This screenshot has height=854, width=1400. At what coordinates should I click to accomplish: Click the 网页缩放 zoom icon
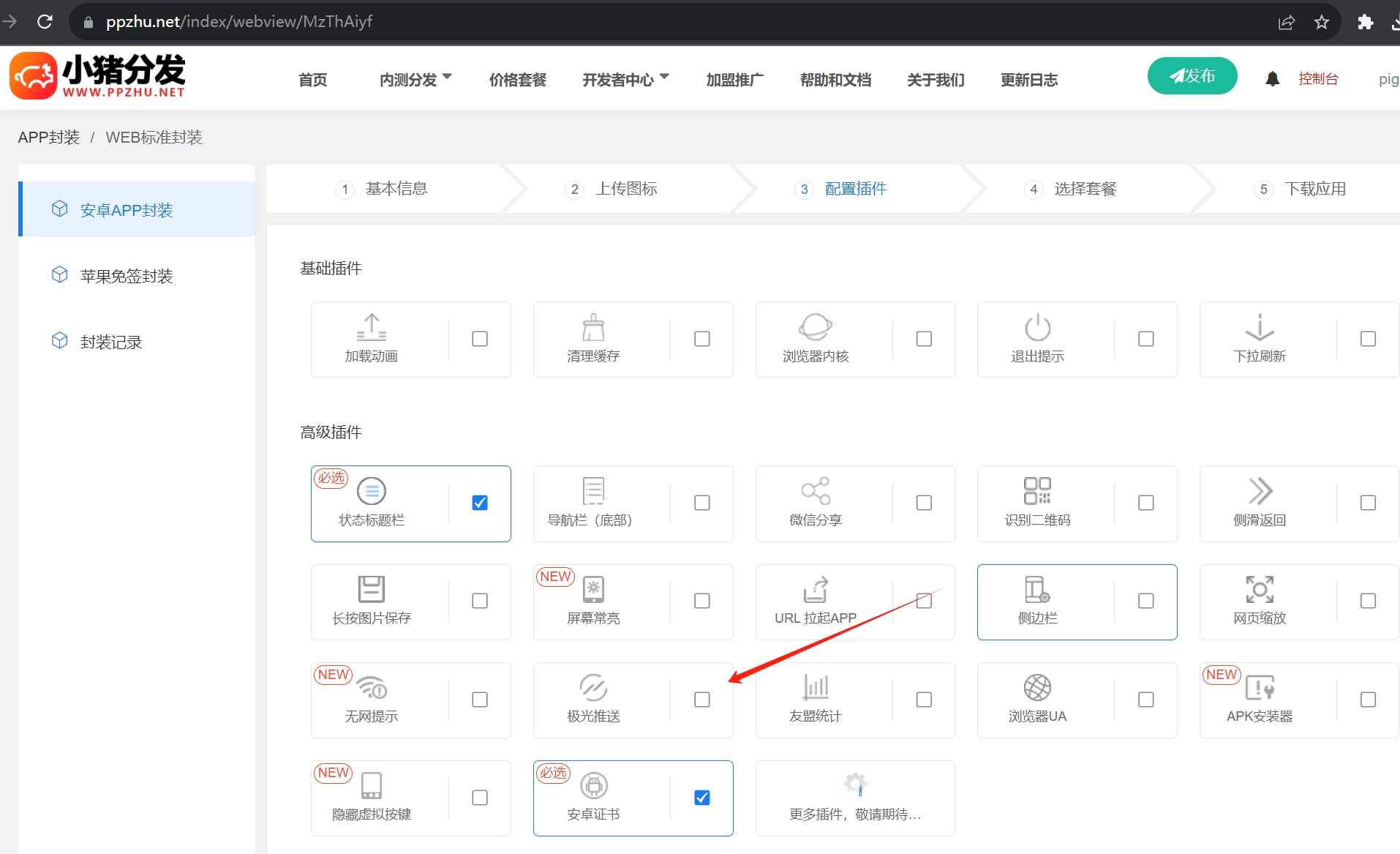[1259, 589]
